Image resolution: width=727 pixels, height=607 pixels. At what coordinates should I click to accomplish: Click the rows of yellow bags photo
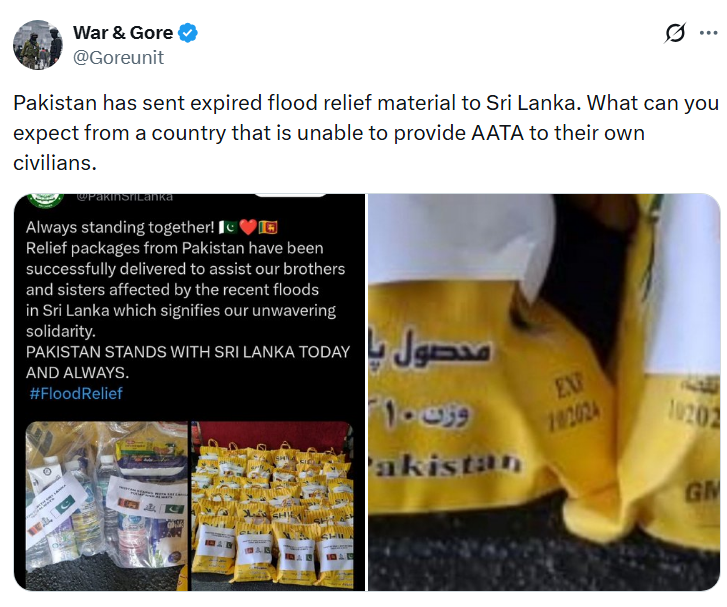(x=272, y=505)
